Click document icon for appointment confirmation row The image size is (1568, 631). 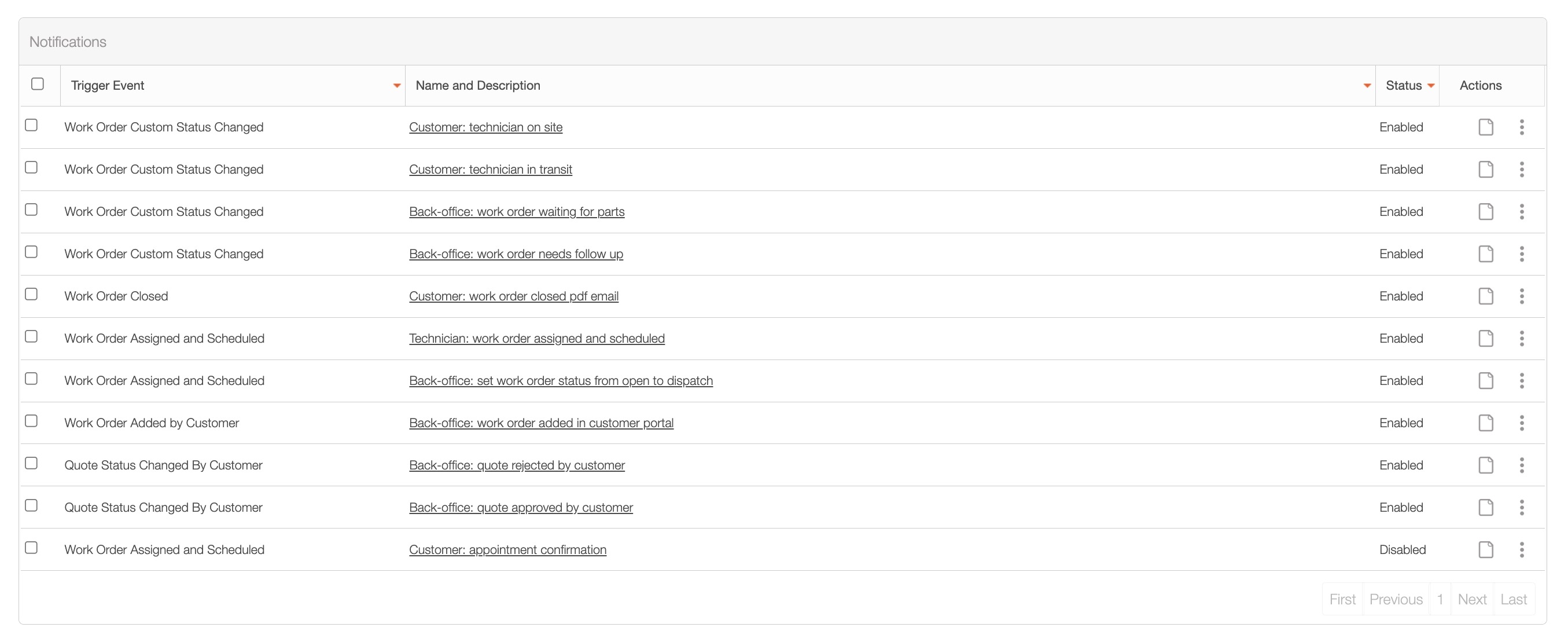point(1485,549)
